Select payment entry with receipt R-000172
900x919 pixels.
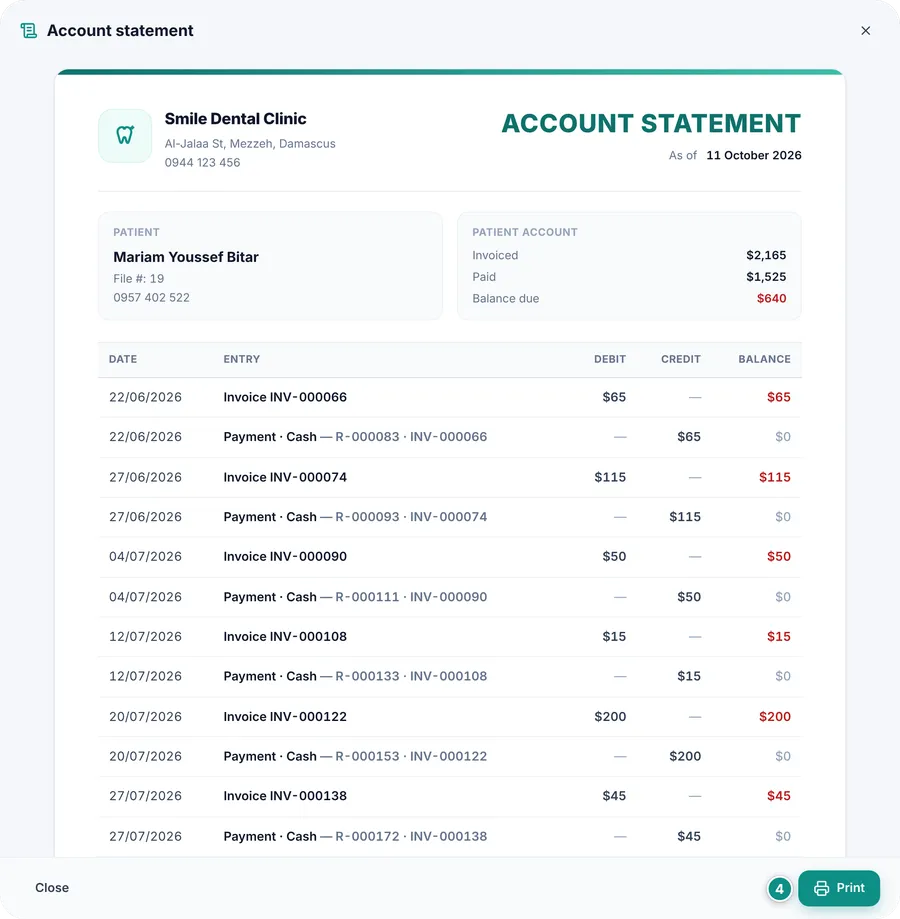coord(449,836)
